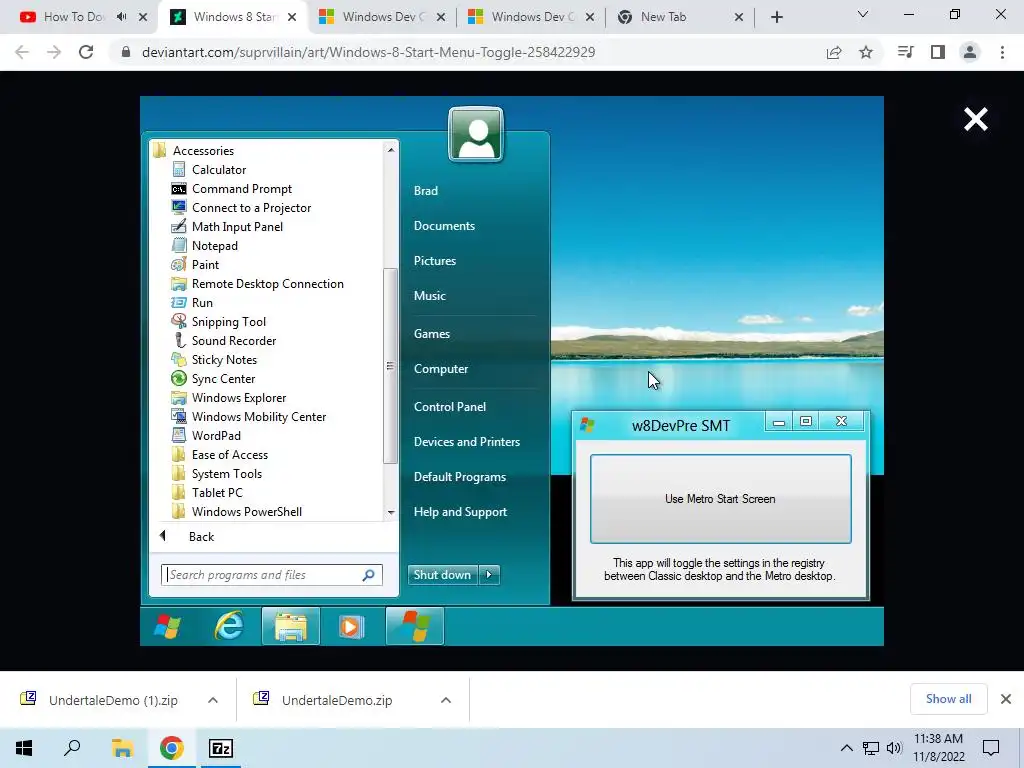Click the folder icon in the pictured taskbar
Viewport: 1024px width, 768px height.
pos(291,626)
